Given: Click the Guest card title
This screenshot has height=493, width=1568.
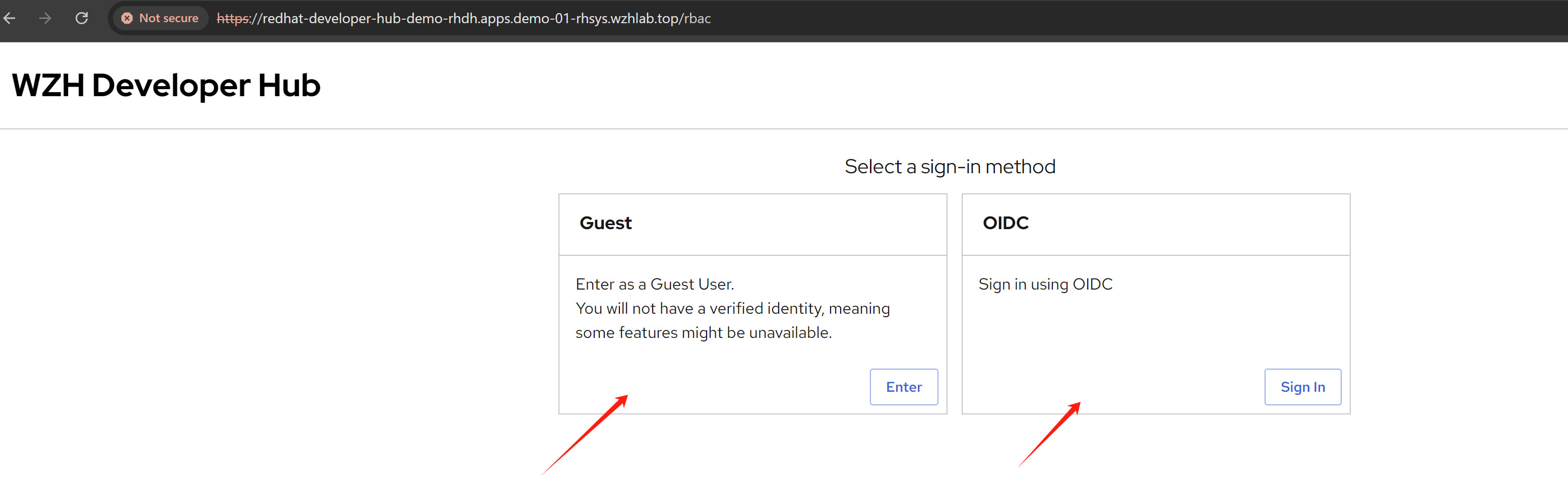Looking at the screenshot, I should pyautogui.click(x=605, y=223).
